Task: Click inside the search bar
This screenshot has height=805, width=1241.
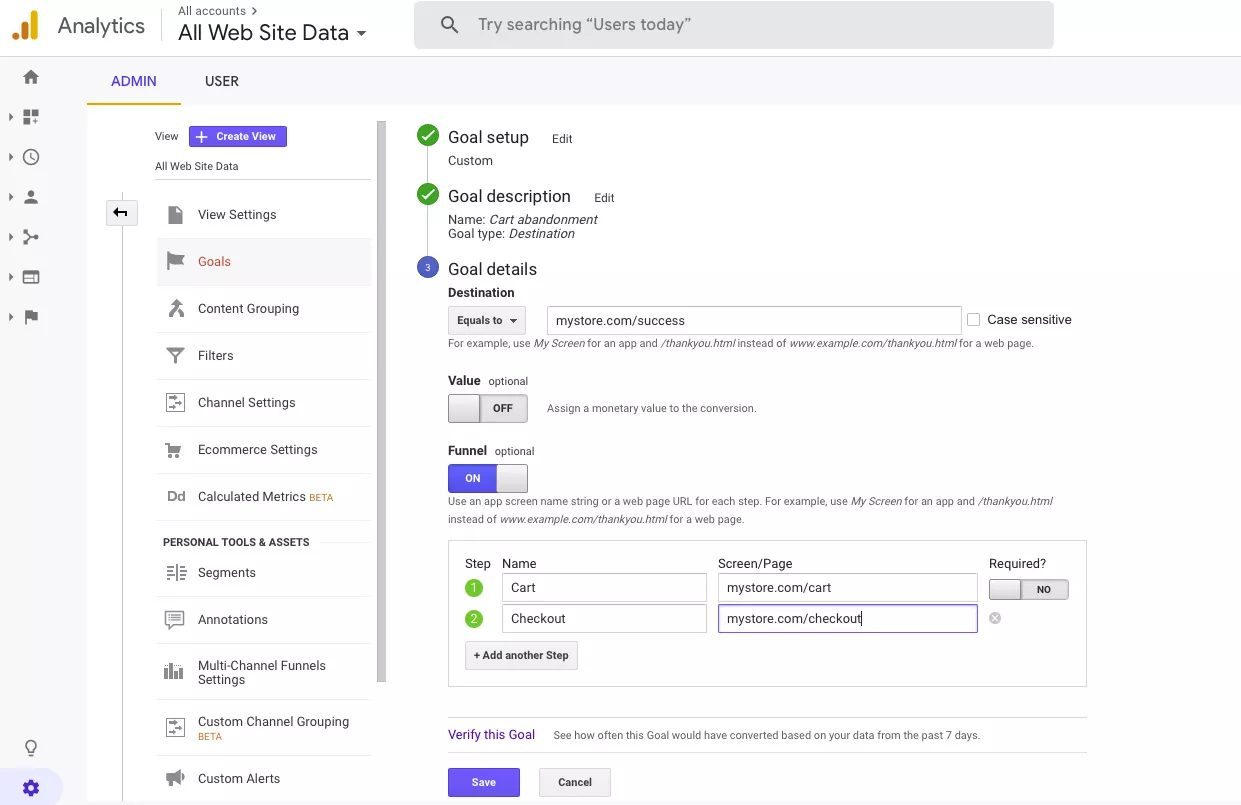Action: [733, 24]
